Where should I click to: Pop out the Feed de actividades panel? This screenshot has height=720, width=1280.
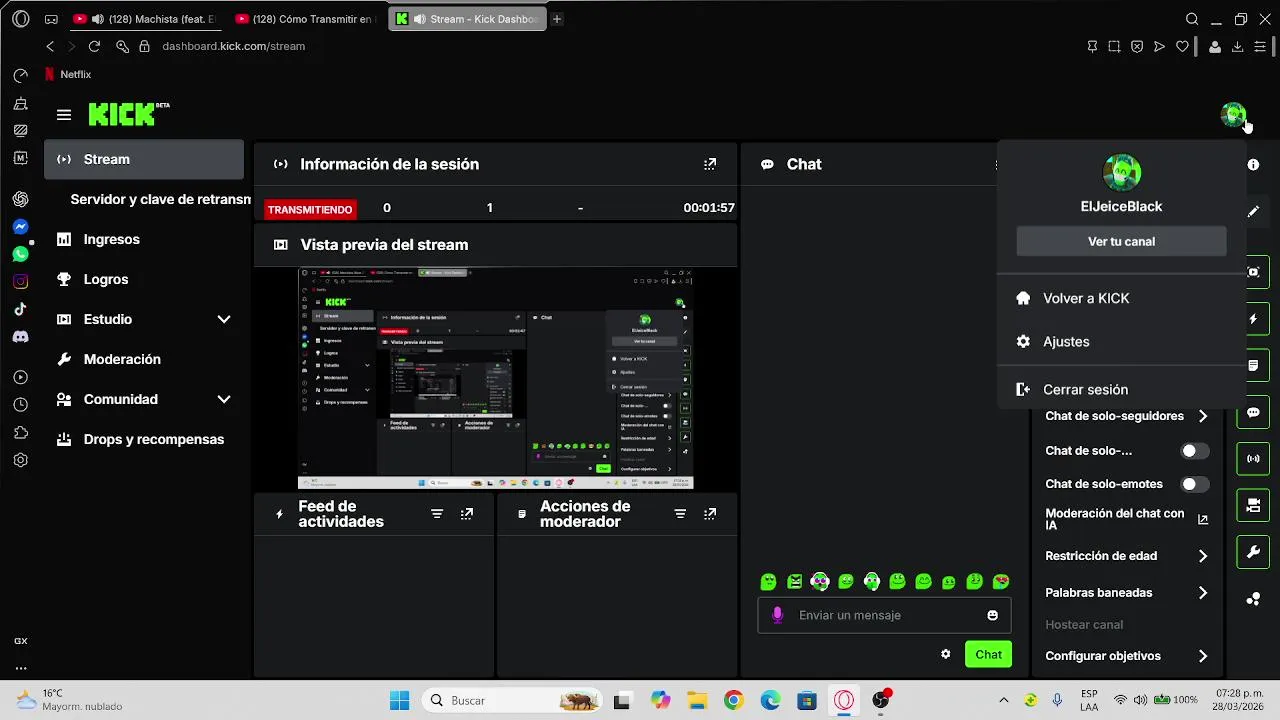467,514
